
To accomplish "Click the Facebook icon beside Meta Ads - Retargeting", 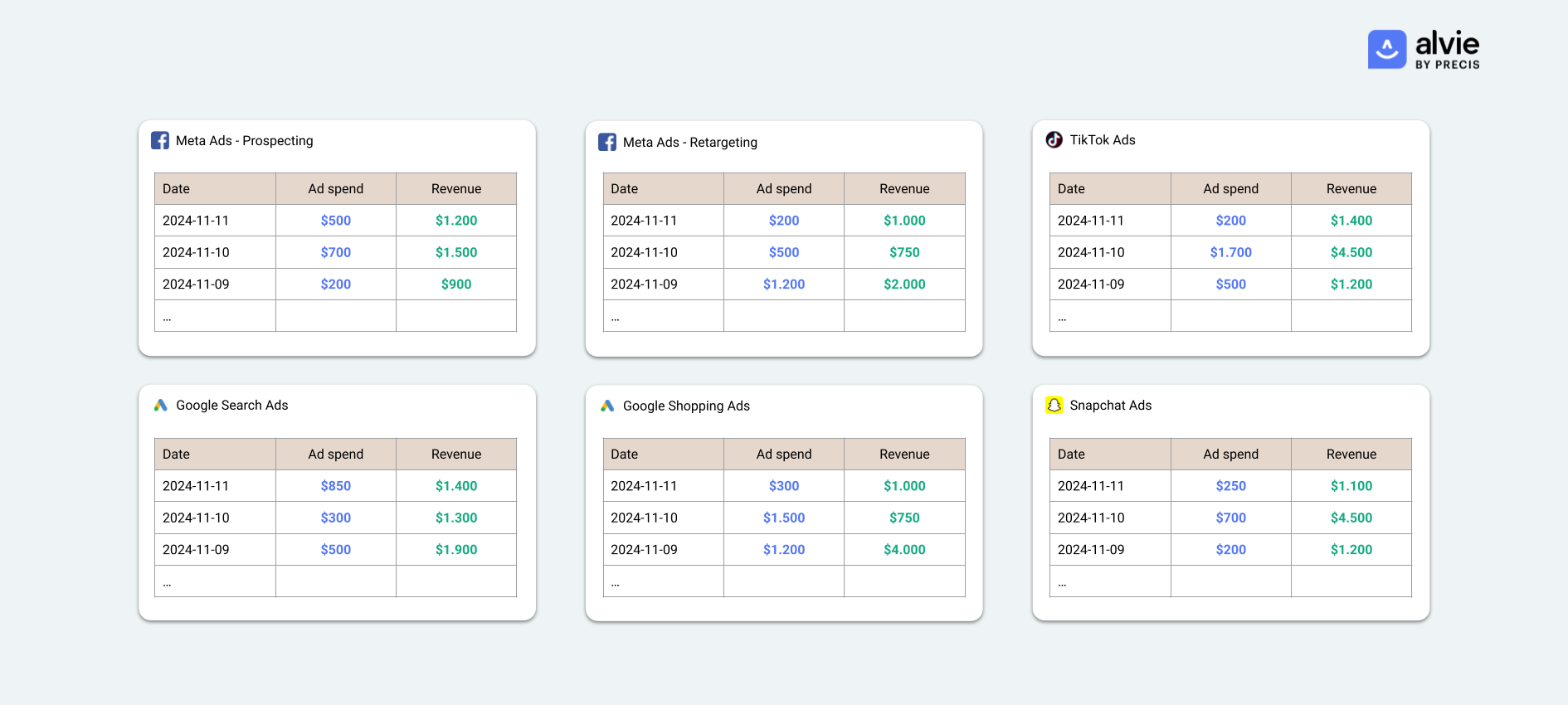I will (607, 142).
